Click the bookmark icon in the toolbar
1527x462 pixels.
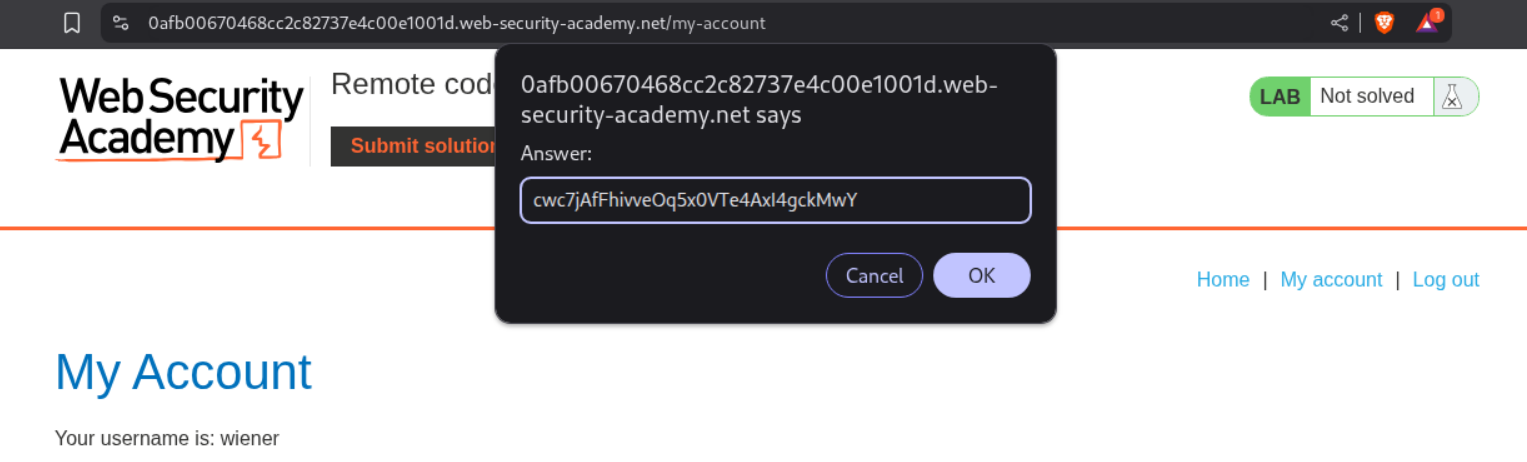72,23
